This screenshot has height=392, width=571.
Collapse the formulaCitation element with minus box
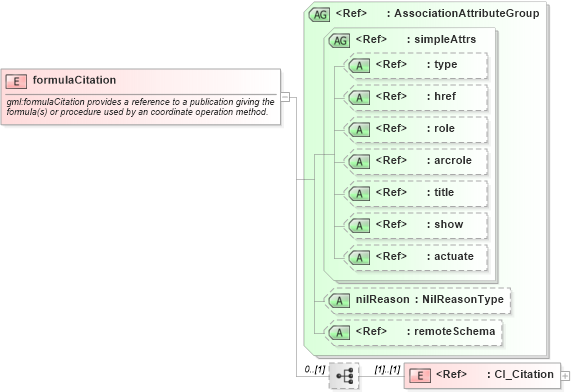(x=286, y=97)
